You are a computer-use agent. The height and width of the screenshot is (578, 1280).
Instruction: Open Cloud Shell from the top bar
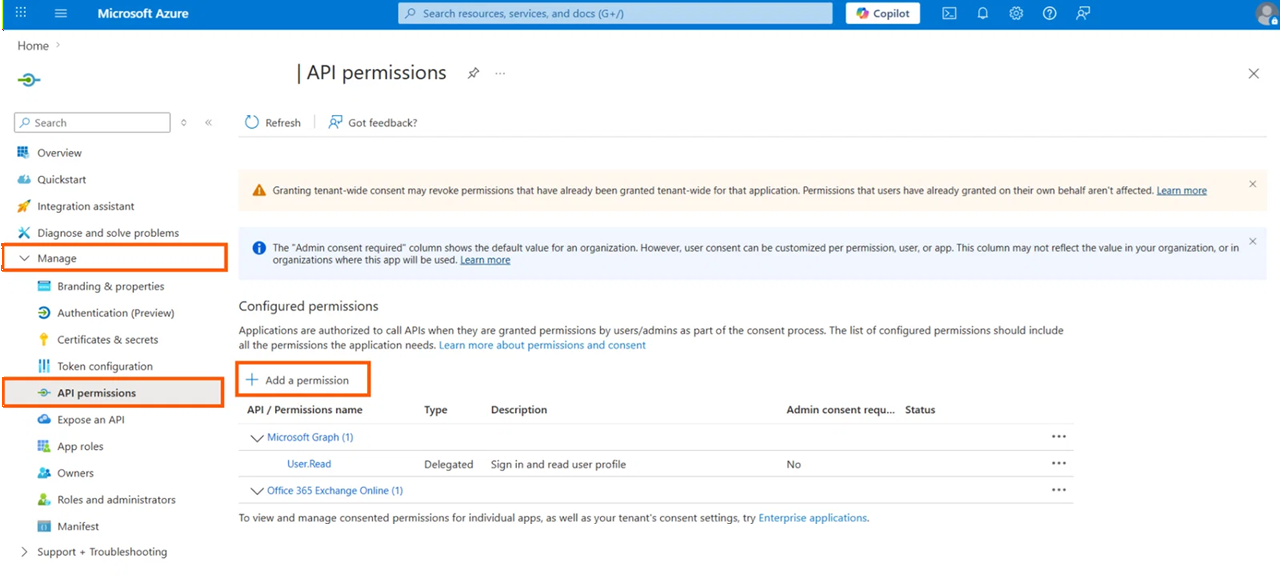(949, 14)
